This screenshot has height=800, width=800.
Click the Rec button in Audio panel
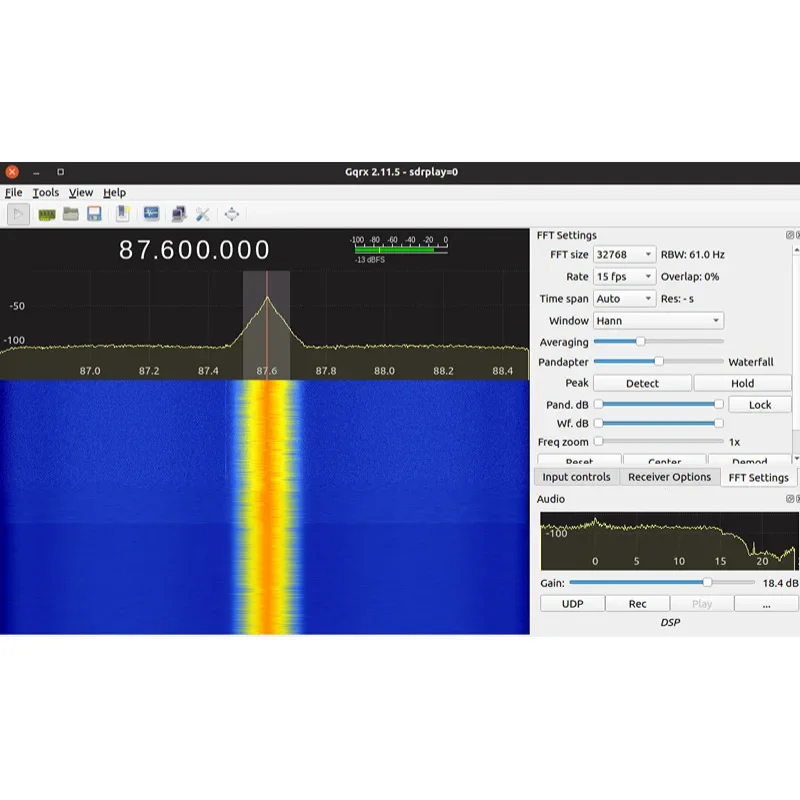point(637,602)
